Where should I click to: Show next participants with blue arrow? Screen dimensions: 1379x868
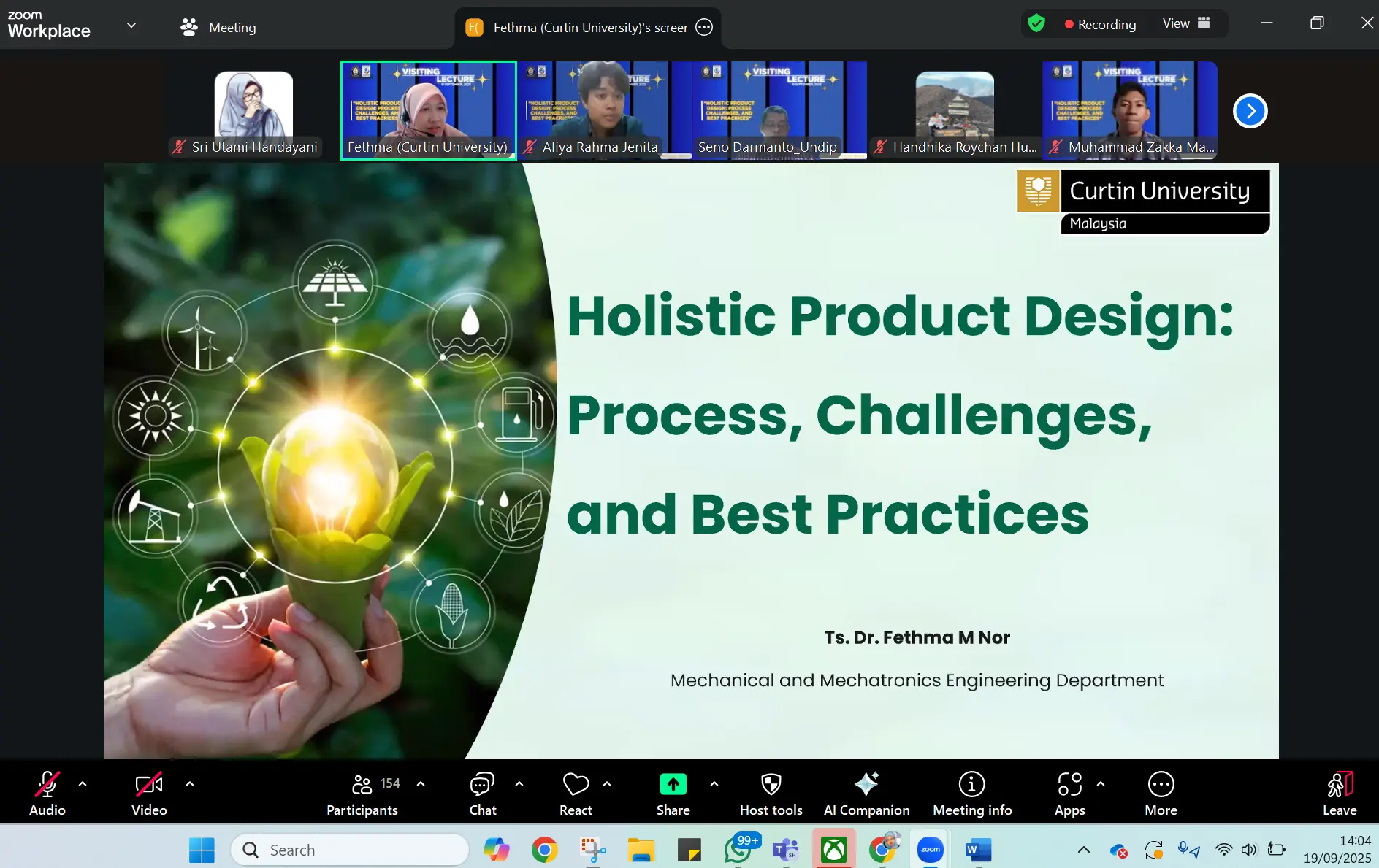1250,111
